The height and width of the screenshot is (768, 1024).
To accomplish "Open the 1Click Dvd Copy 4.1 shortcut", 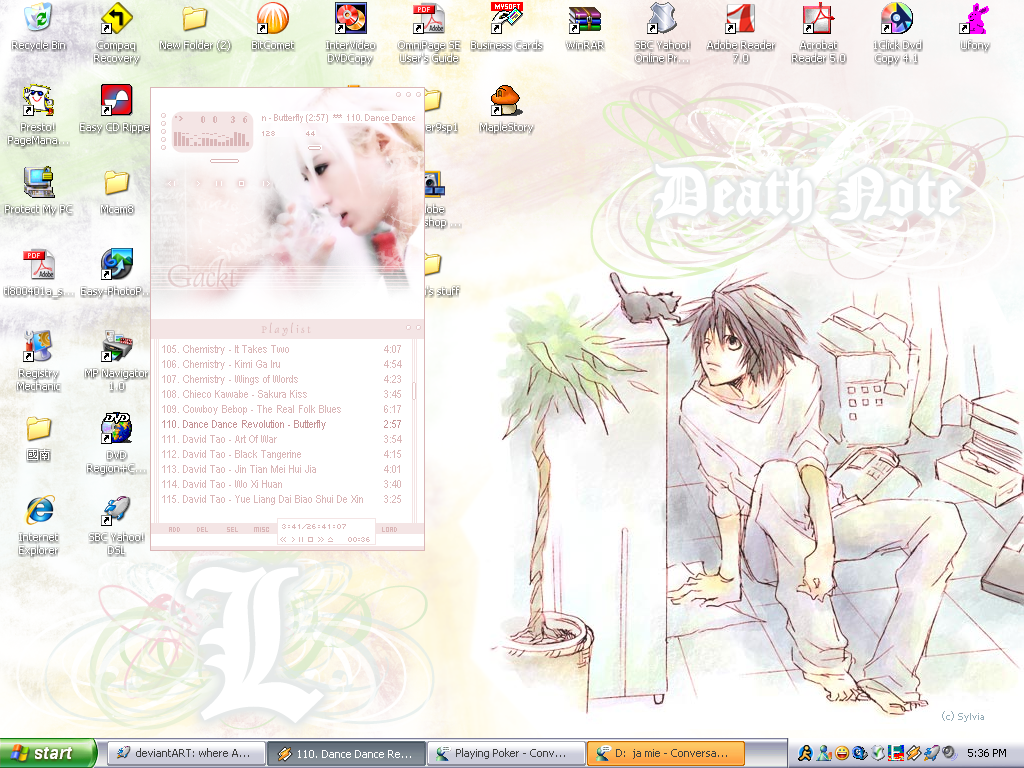I will 897,33.
